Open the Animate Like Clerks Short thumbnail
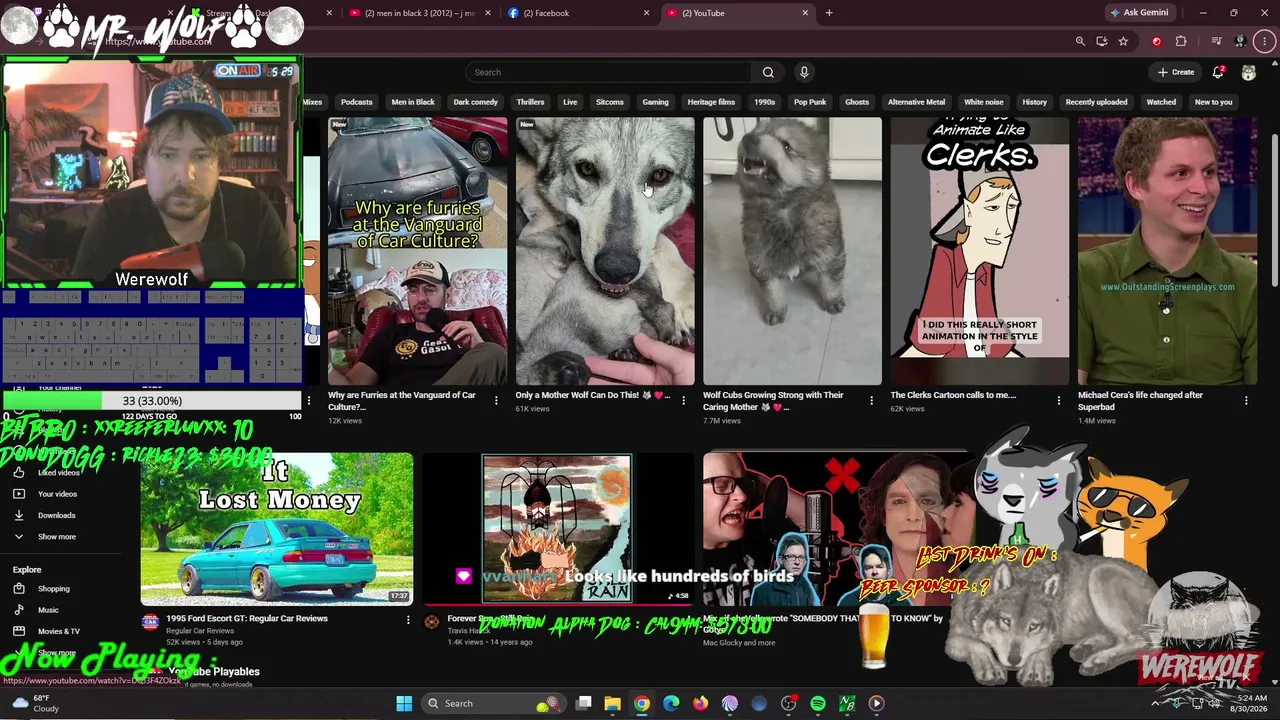This screenshot has width=1280, height=720. point(980,251)
